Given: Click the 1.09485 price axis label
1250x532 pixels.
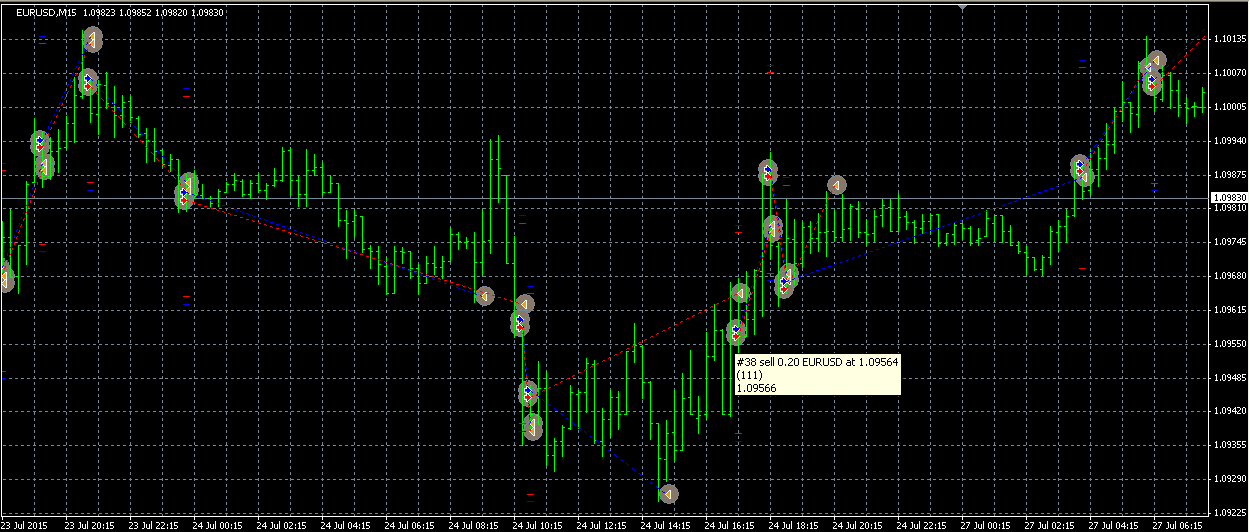Looking at the screenshot, I should (1228, 378).
